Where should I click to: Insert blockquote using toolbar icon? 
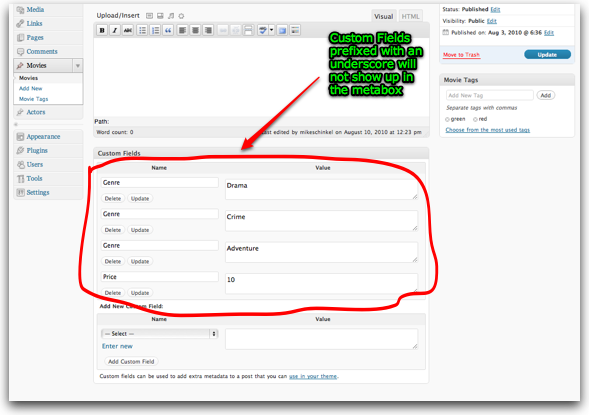pyautogui.click(x=168, y=30)
